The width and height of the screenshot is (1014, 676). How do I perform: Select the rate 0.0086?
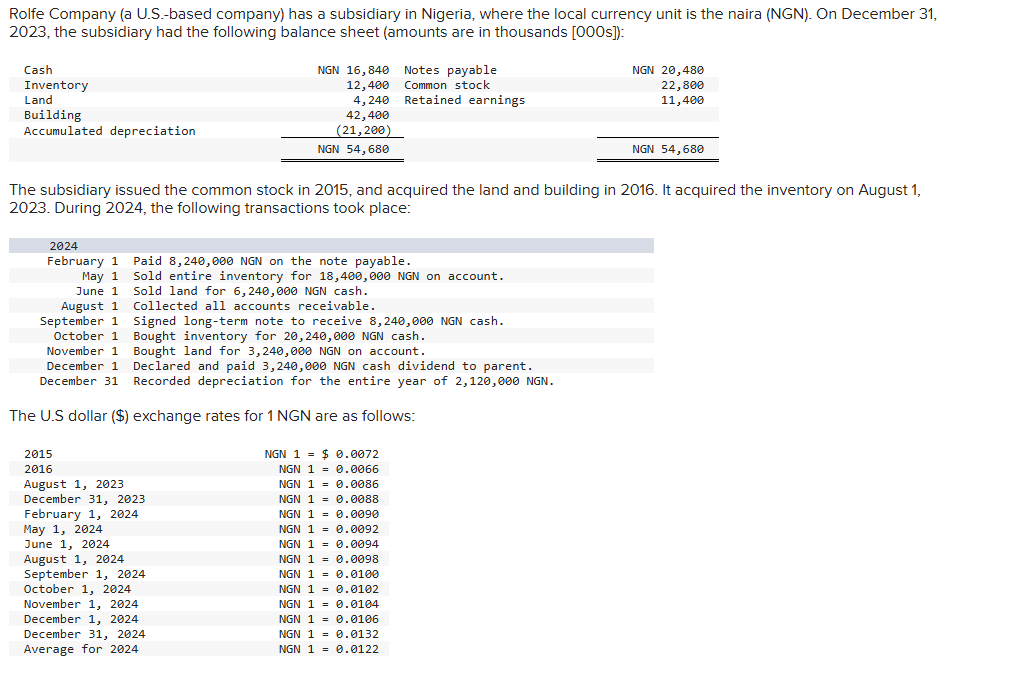357,484
